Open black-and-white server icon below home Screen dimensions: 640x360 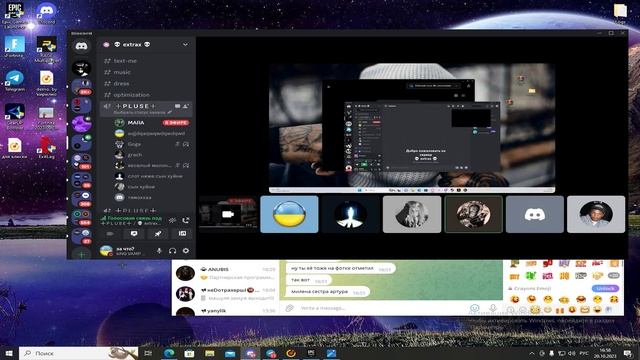[x=81, y=68]
